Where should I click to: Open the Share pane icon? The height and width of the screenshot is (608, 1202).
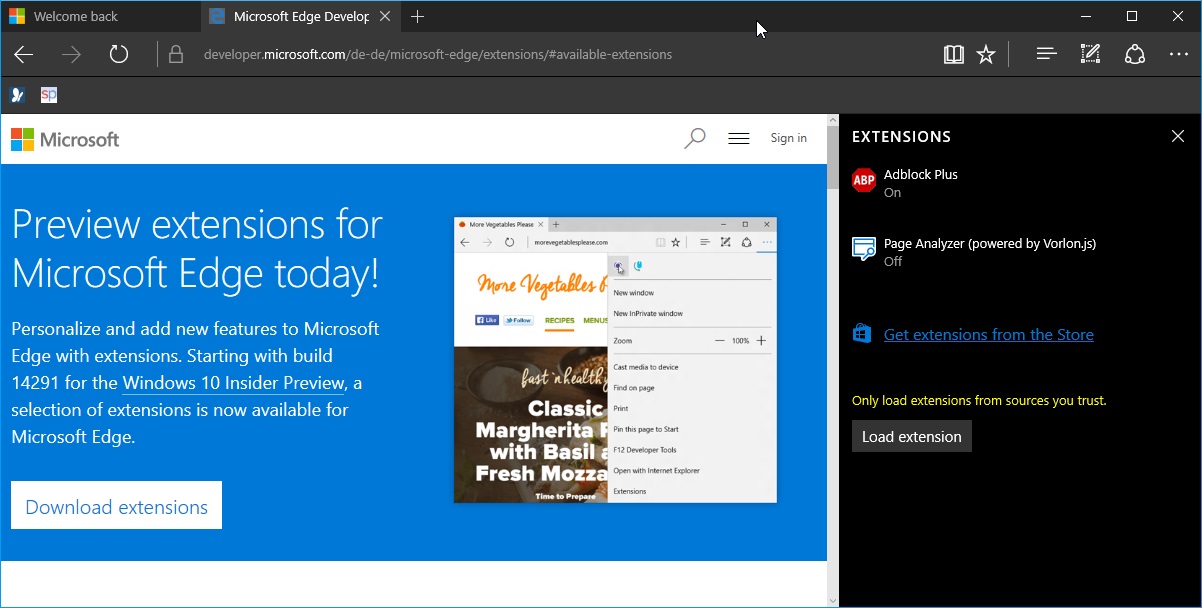tap(1134, 54)
